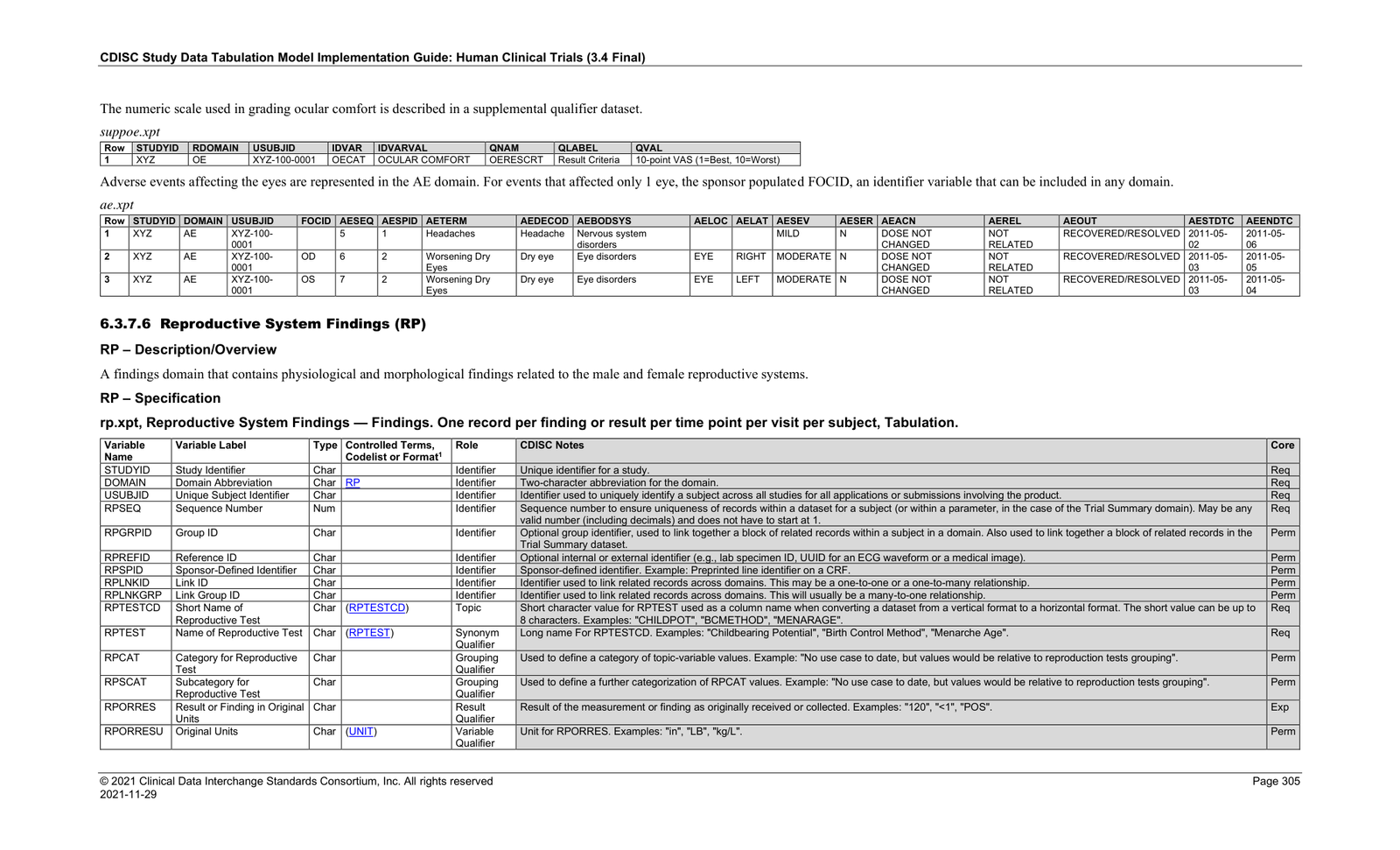Select the 'Unique identifier for a study.' note
Viewport: 1400px width, 850px height.
pyautogui.click(x=584, y=470)
